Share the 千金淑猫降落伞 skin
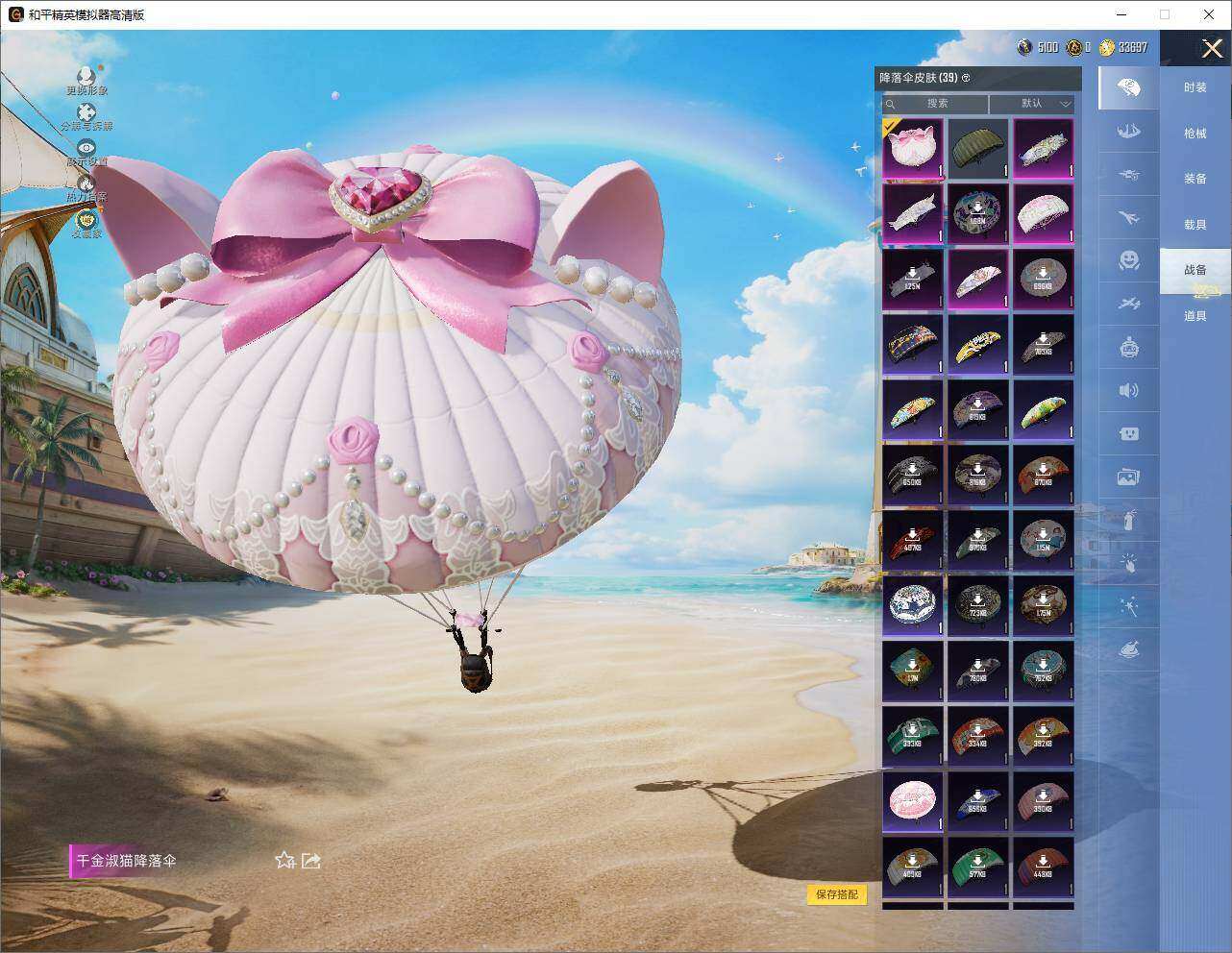Screen dimensions: 1232x953 [311, 861]
